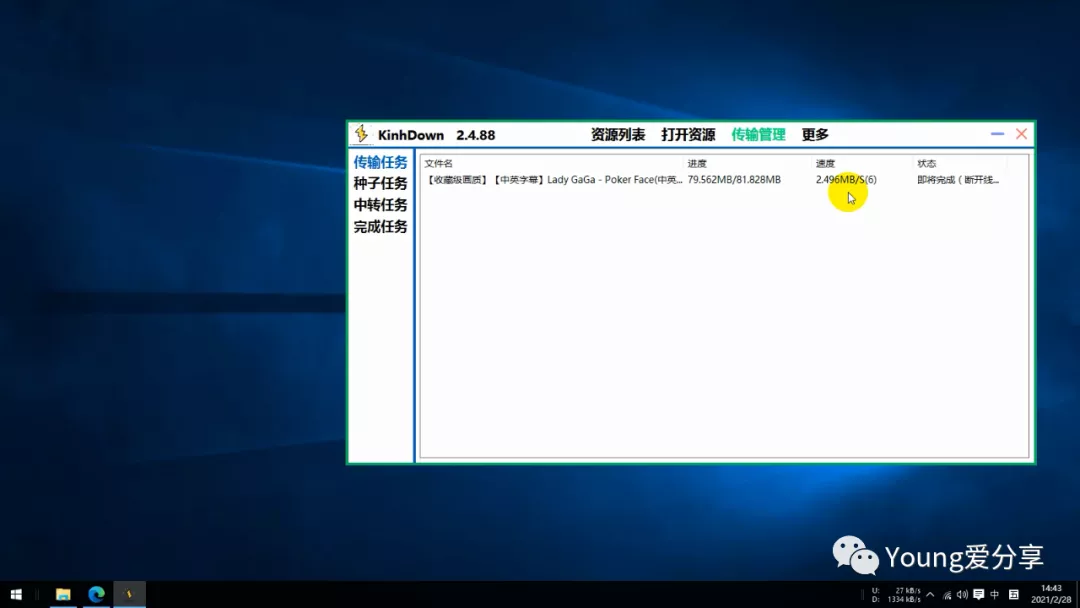
Task: Open 种子任务 in the sidebar
Action: coord(380,184)
